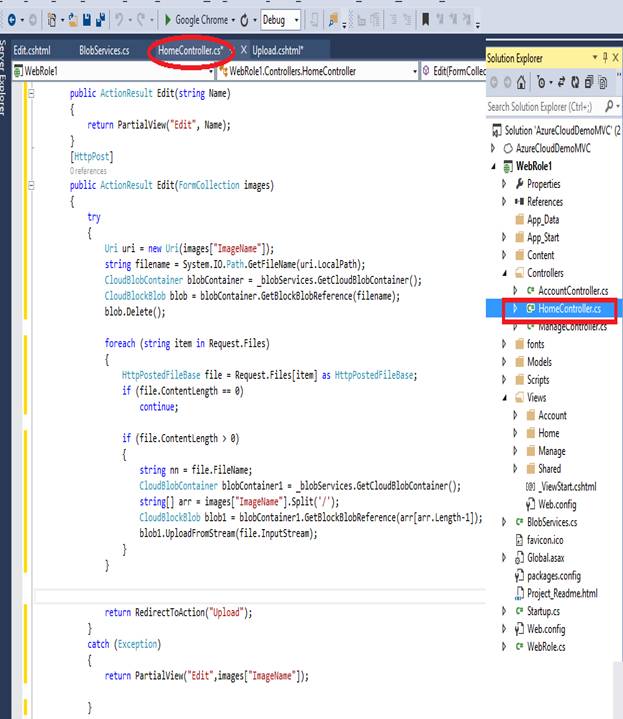Click the New Project toolbar icon
Image resolution: width=623 pixels, height=719 pixels.
coord(52,20)
